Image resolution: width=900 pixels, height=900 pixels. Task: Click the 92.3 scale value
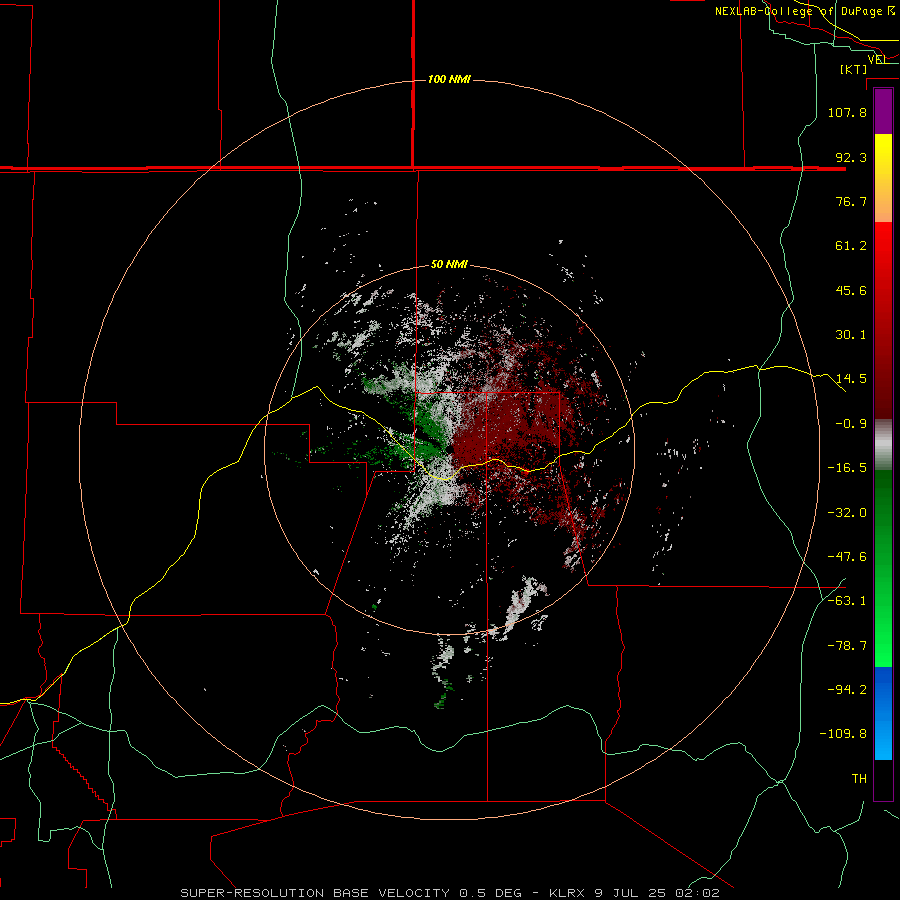coord(851,157)
